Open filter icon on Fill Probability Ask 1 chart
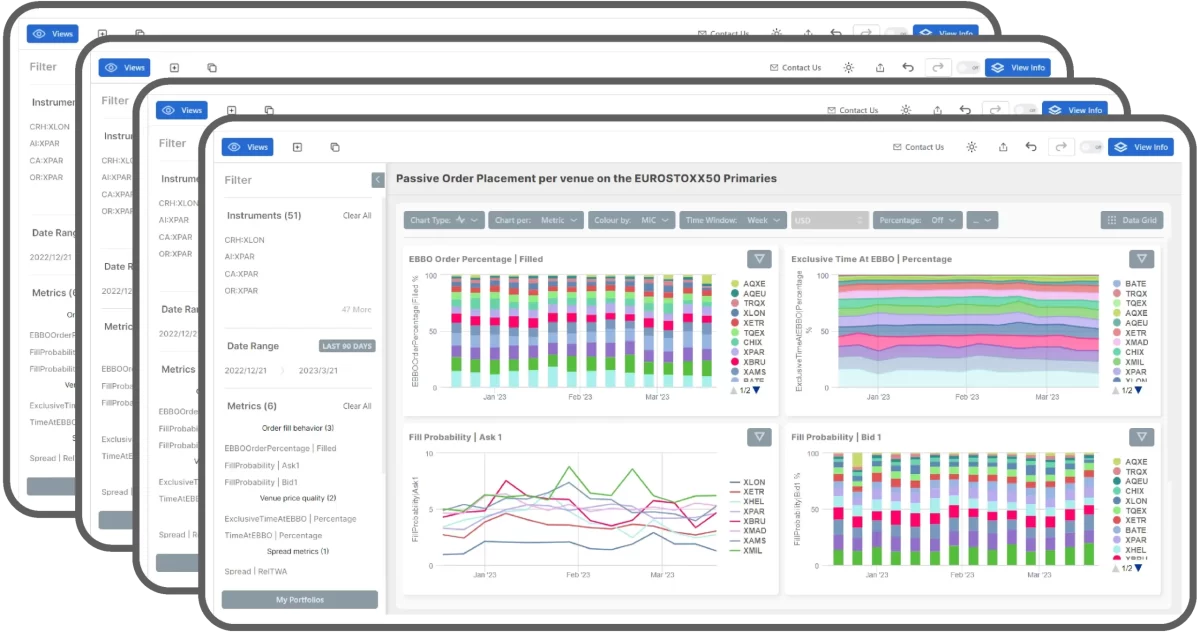Image resolution: width=1200 pixels, height=632 pixels. (x=759, y=437)
